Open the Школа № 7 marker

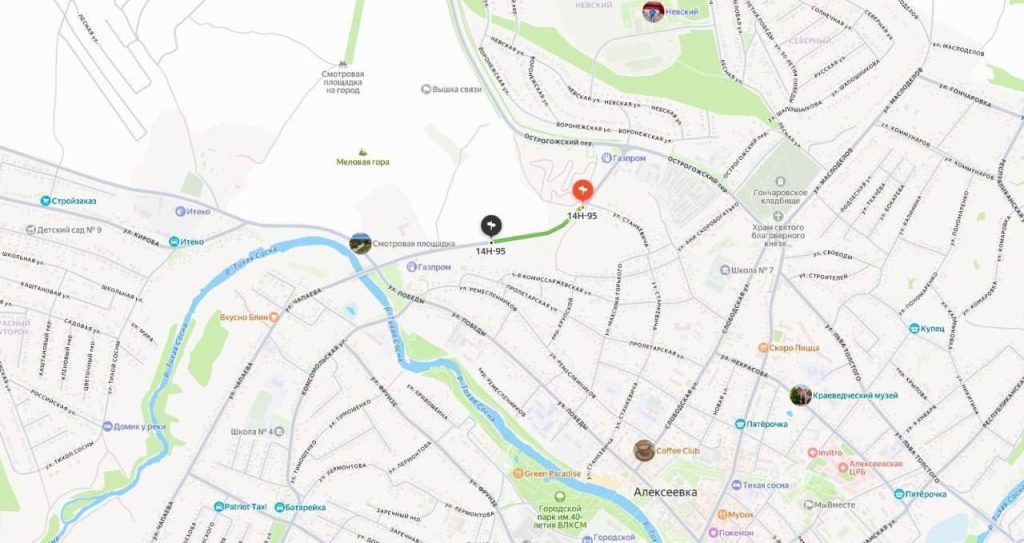[725, 270]
